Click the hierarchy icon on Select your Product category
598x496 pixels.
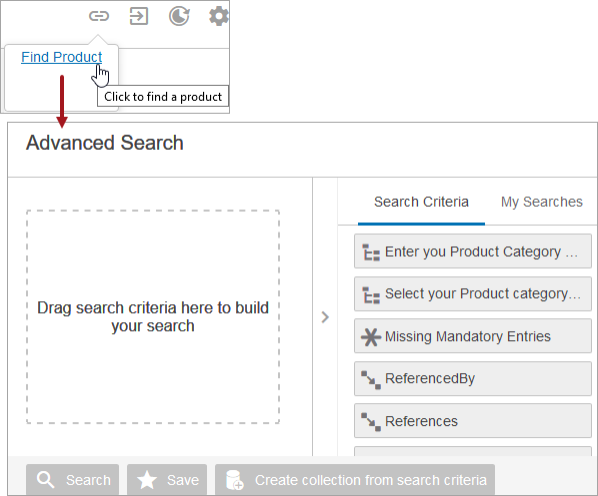371,294
